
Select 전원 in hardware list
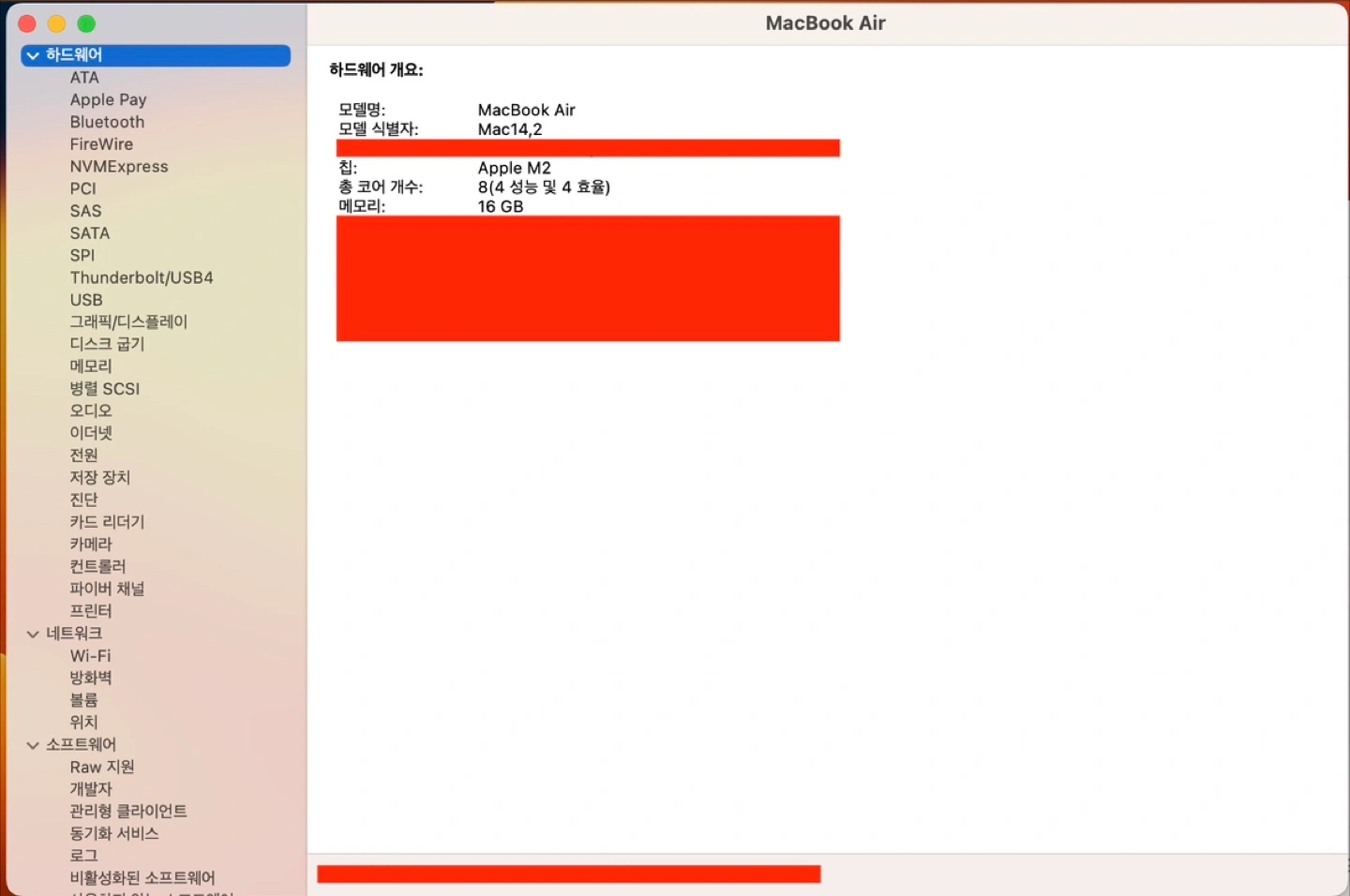click(x=83, y=455)
